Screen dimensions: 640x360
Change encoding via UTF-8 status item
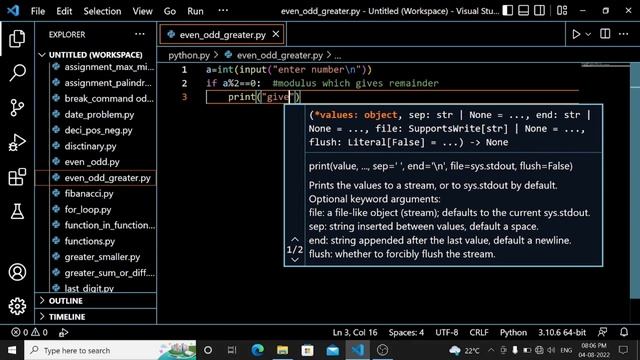pos(447,332)
